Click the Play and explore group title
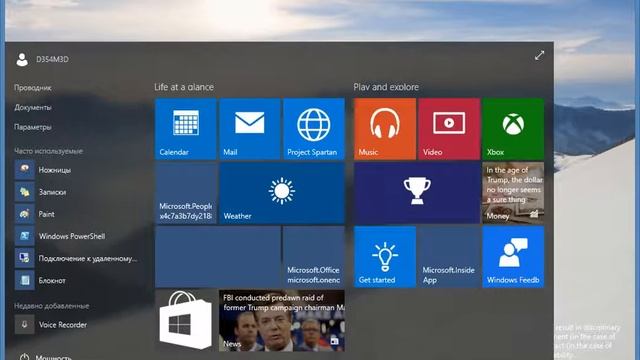Viewport: 640px width, 360px height. 386,87
